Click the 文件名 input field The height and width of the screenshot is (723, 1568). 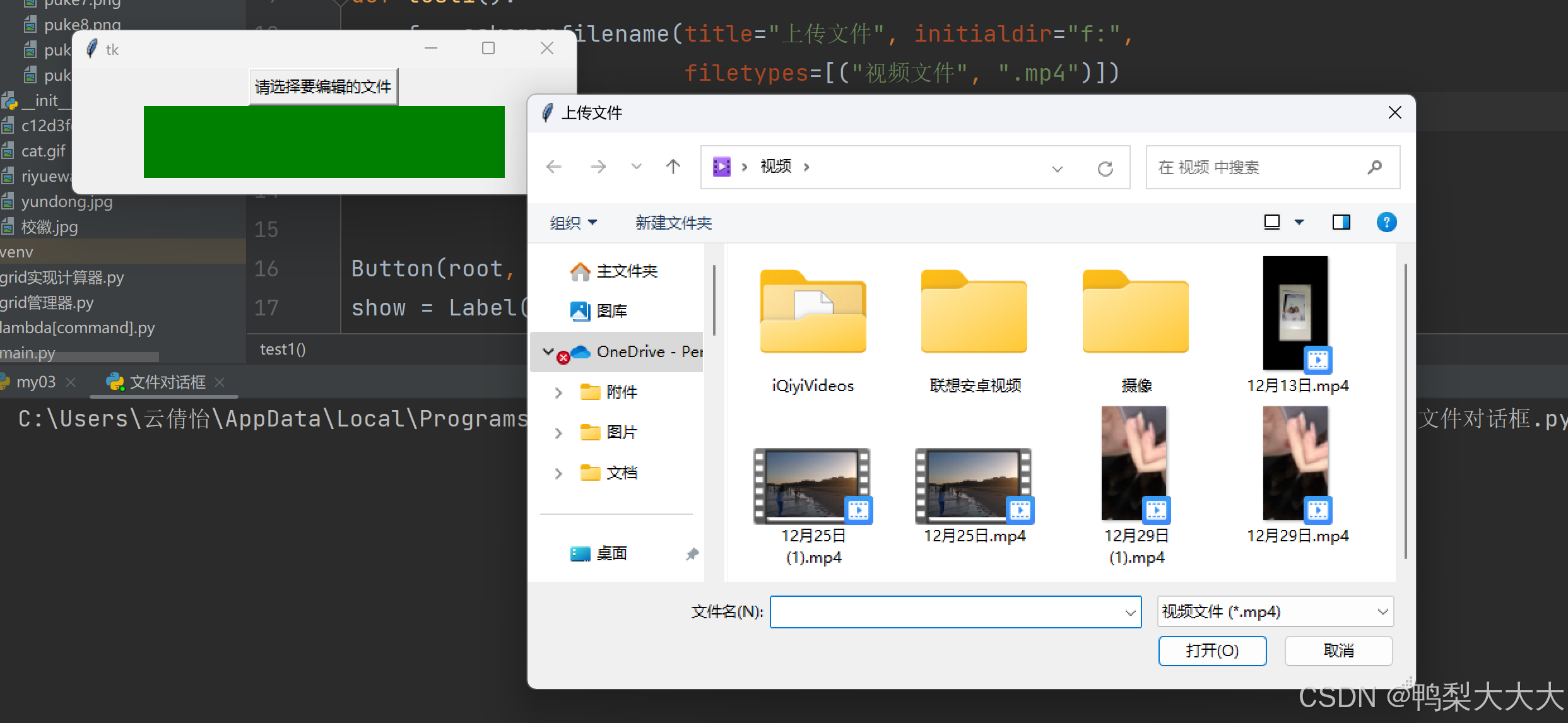pos(946,612)
